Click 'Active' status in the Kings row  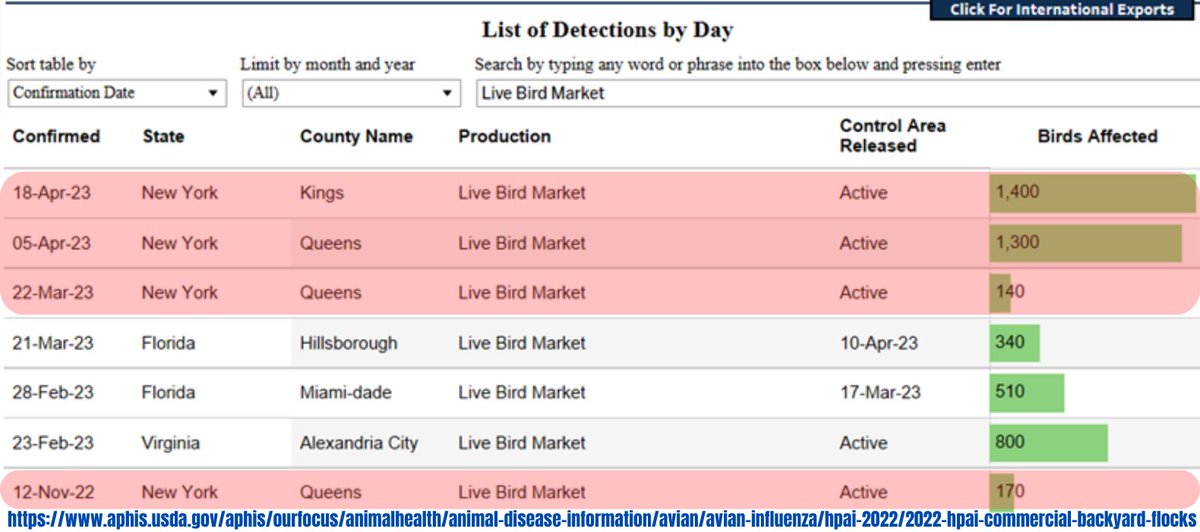863,192
